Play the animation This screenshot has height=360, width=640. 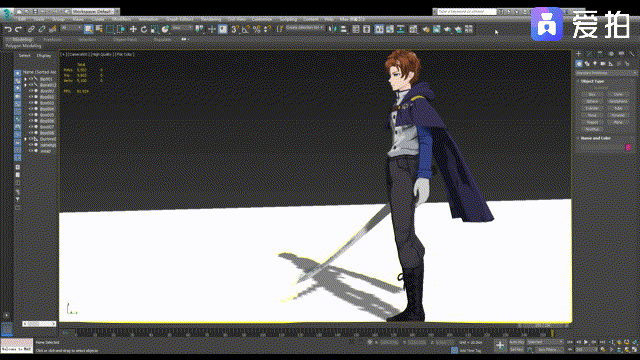[x=586, y=342]
